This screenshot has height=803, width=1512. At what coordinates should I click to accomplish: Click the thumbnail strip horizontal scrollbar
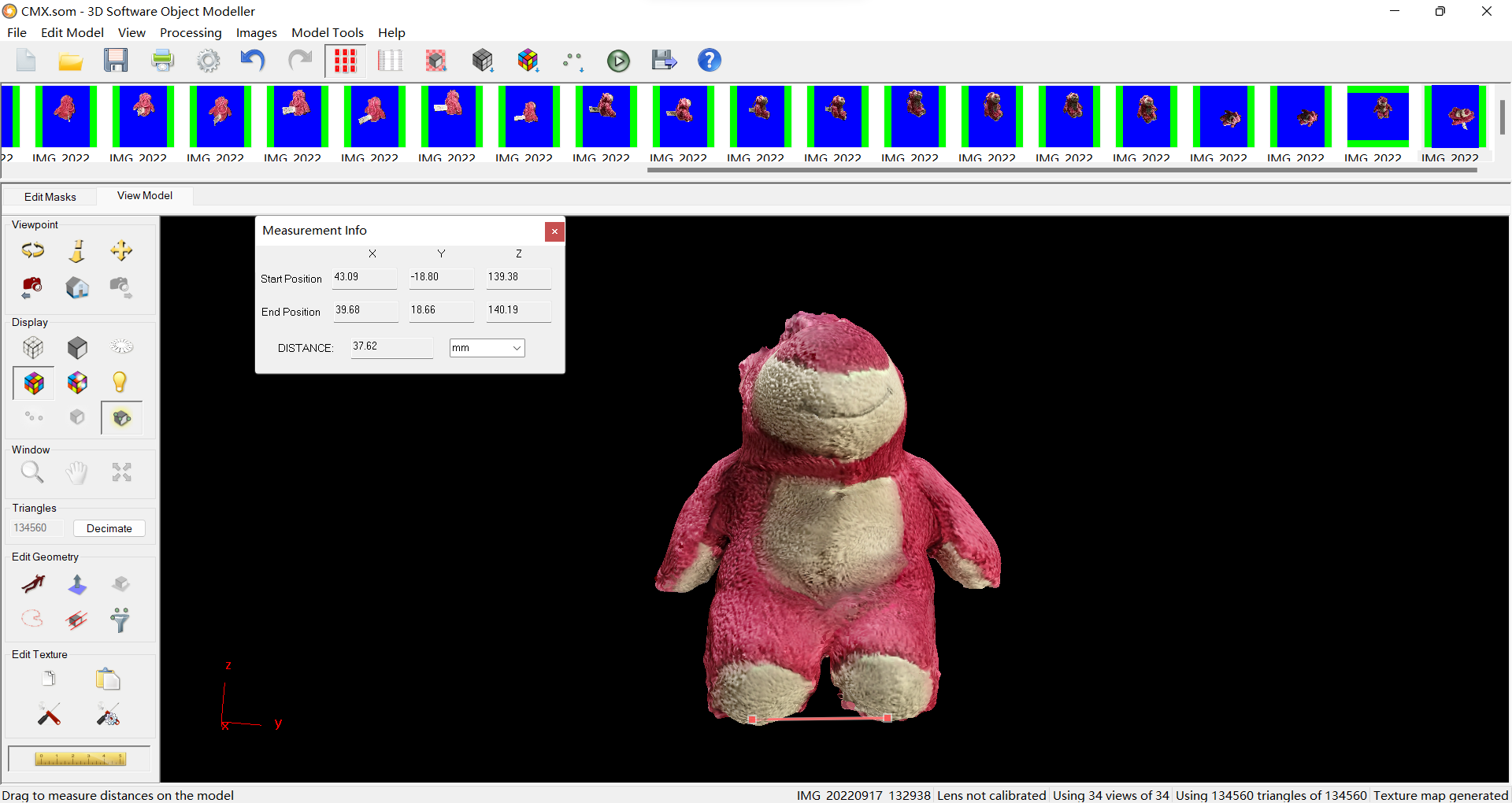click(1062, 170)
